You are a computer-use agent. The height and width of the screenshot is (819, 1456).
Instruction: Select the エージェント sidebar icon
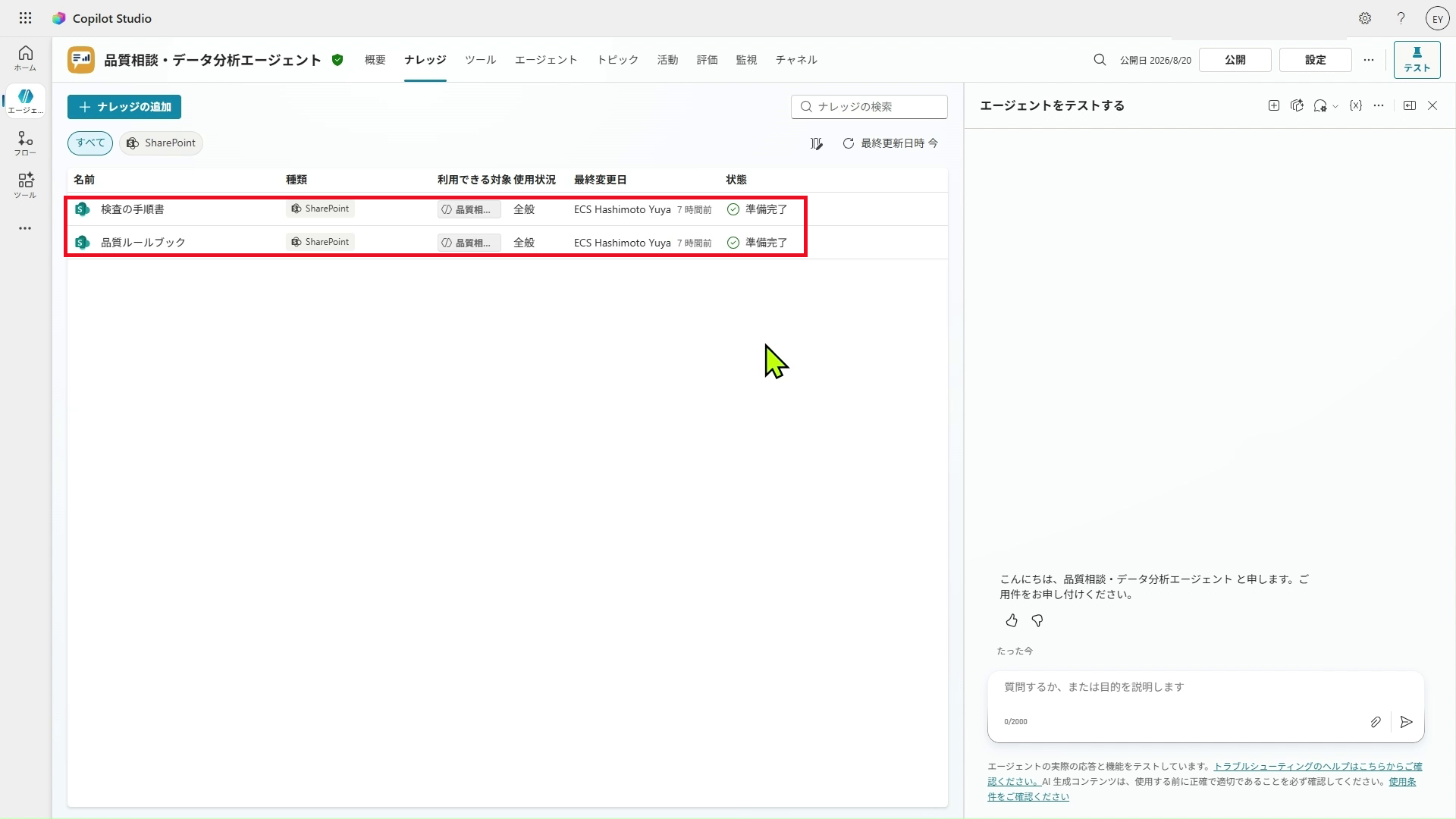coord(25,100)
